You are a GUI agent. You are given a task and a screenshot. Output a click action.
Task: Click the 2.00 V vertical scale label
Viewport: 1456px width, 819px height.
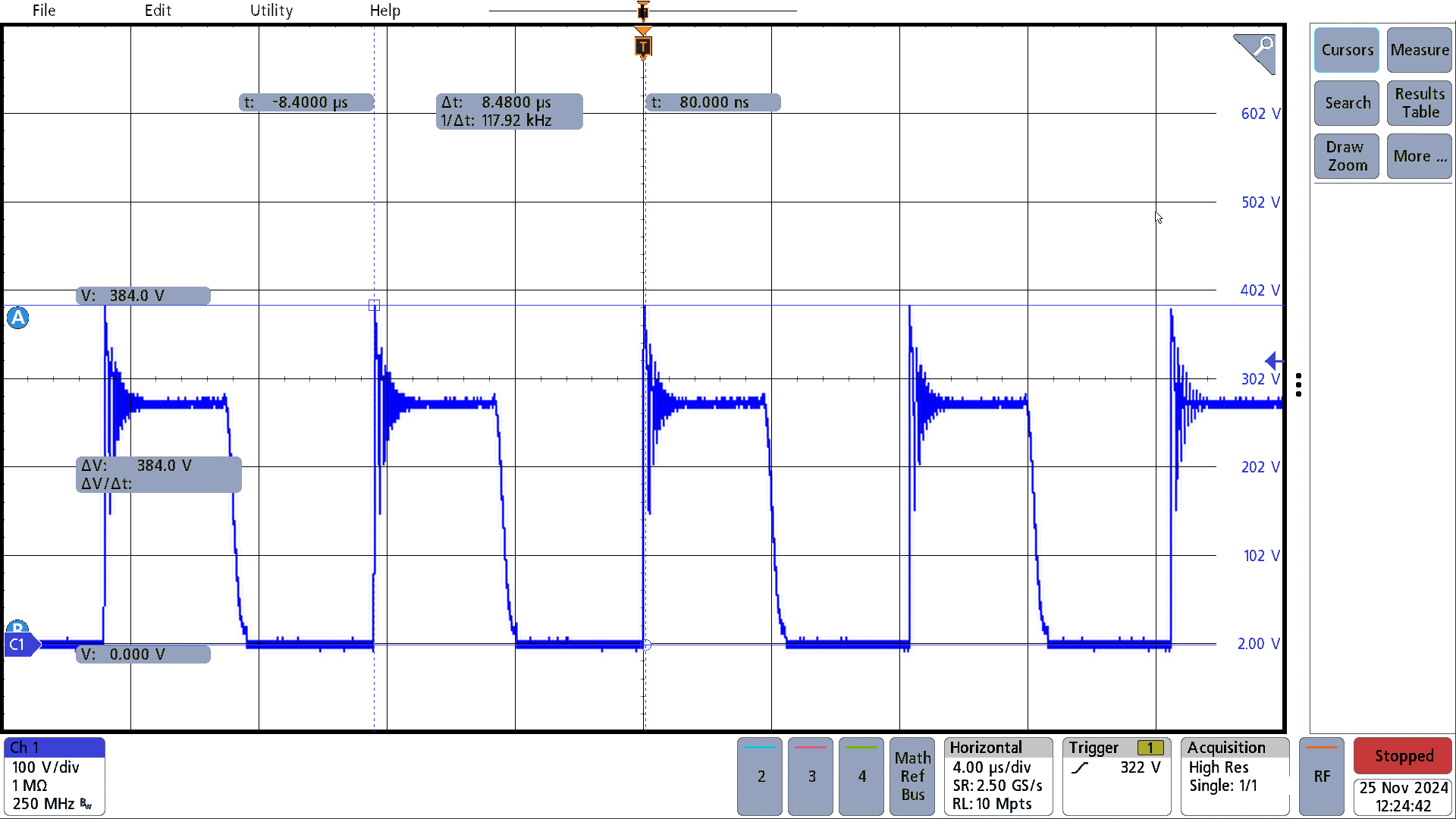pyautogui.click(x=1259, y=644)
